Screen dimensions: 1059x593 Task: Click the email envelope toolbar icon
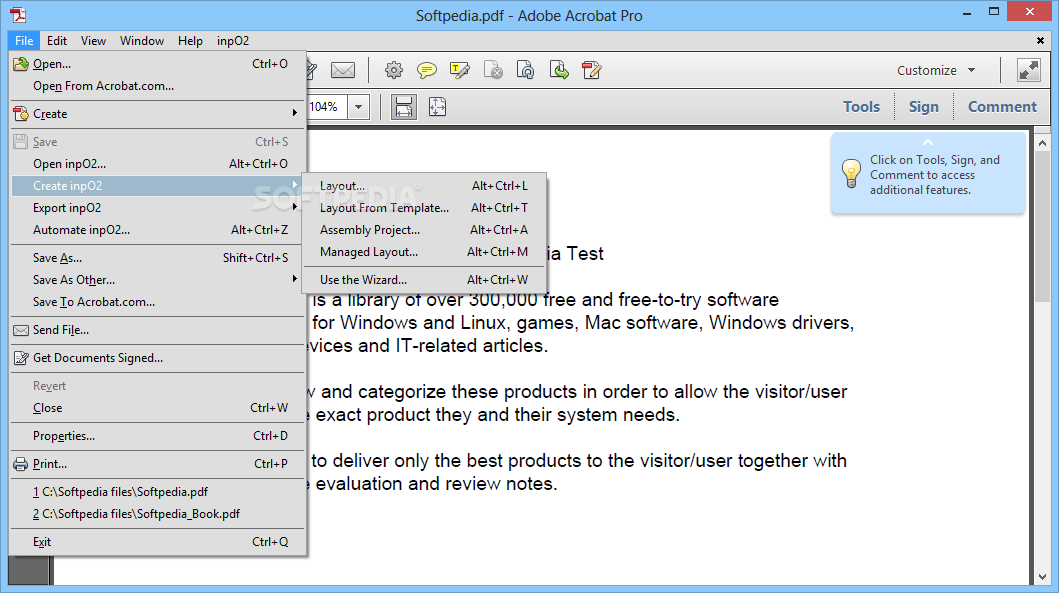click(x=343, y=70)
